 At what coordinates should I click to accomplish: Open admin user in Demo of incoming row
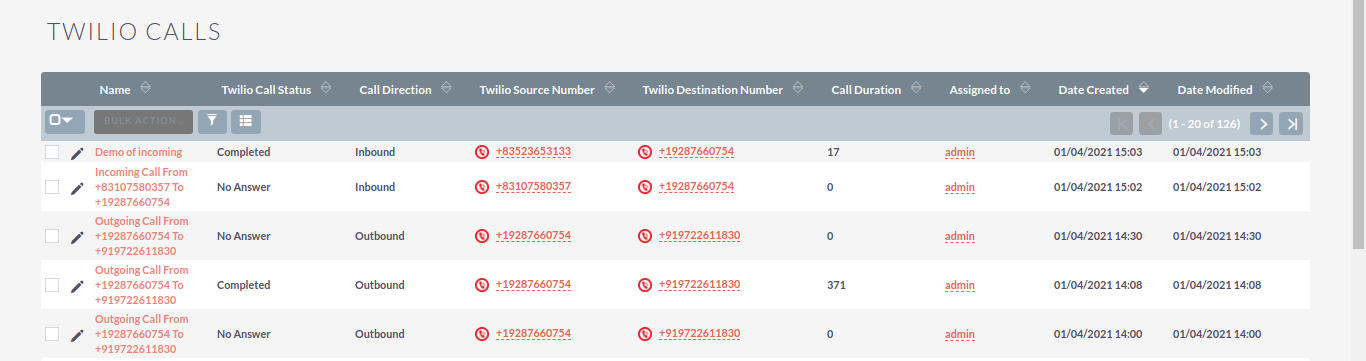[x=960, y=152]
